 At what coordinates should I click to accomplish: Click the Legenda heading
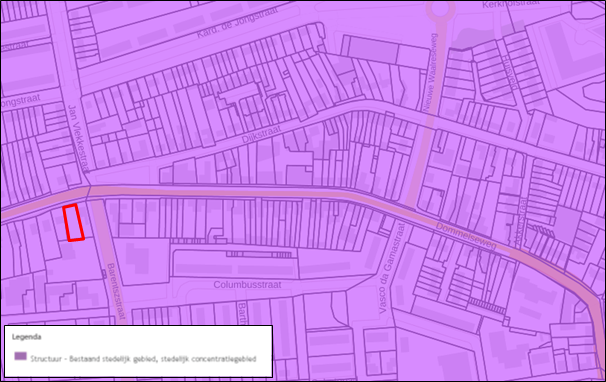coord(27,337)
